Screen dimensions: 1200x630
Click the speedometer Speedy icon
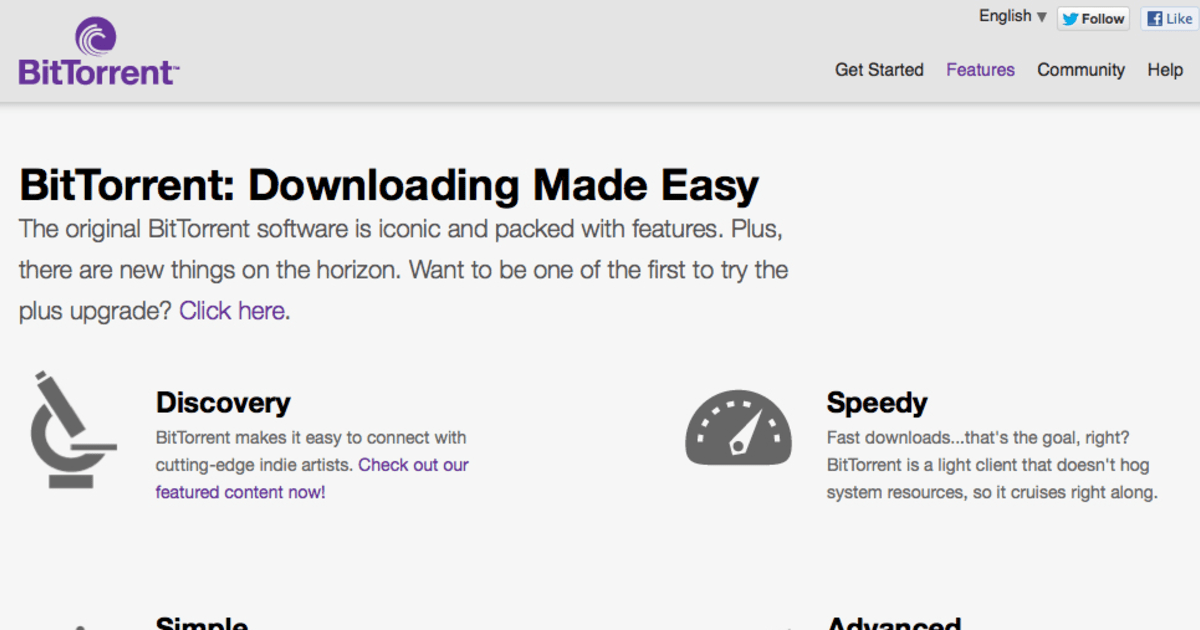[x=738, y=427]
